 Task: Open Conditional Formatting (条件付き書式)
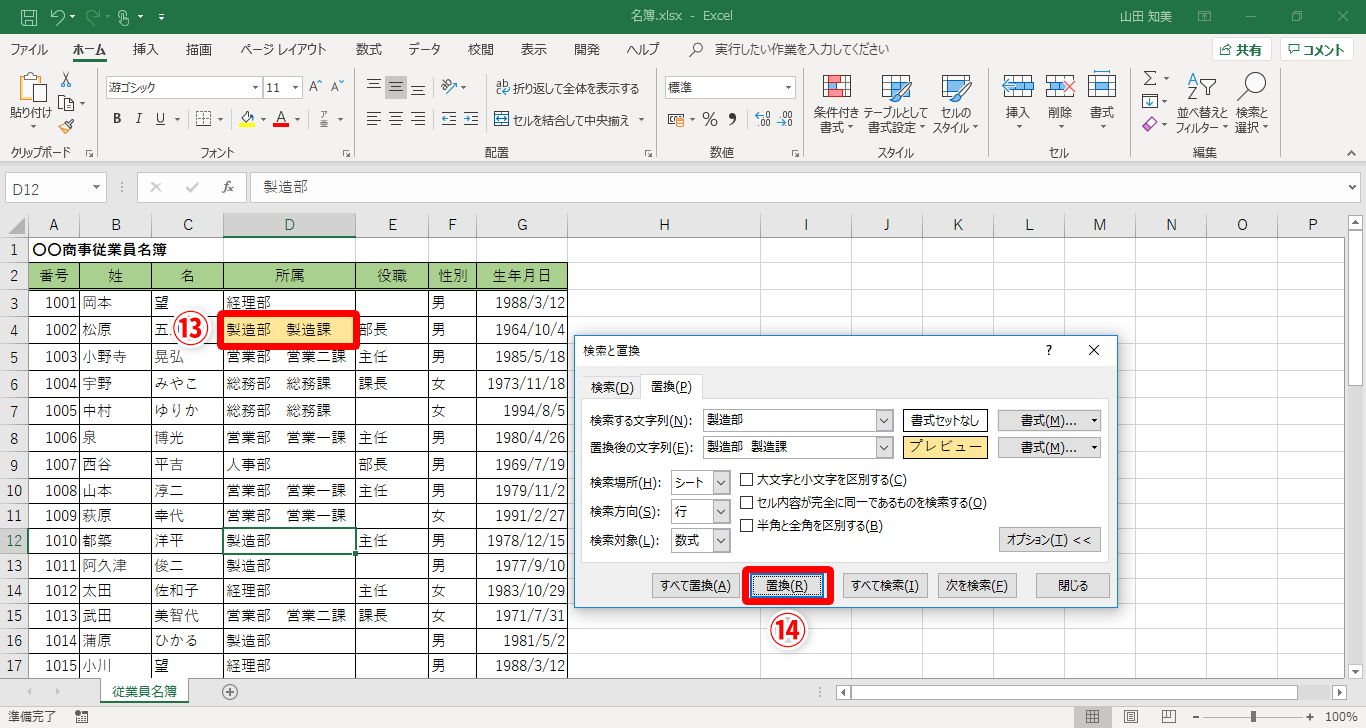click(836, 104)
